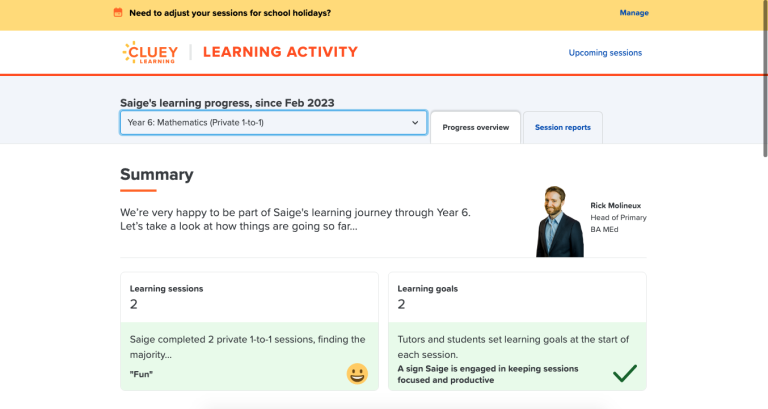Click the LEARNING ACTIVITY page title
The image size is (768, 409).
[x=280, y=52]
